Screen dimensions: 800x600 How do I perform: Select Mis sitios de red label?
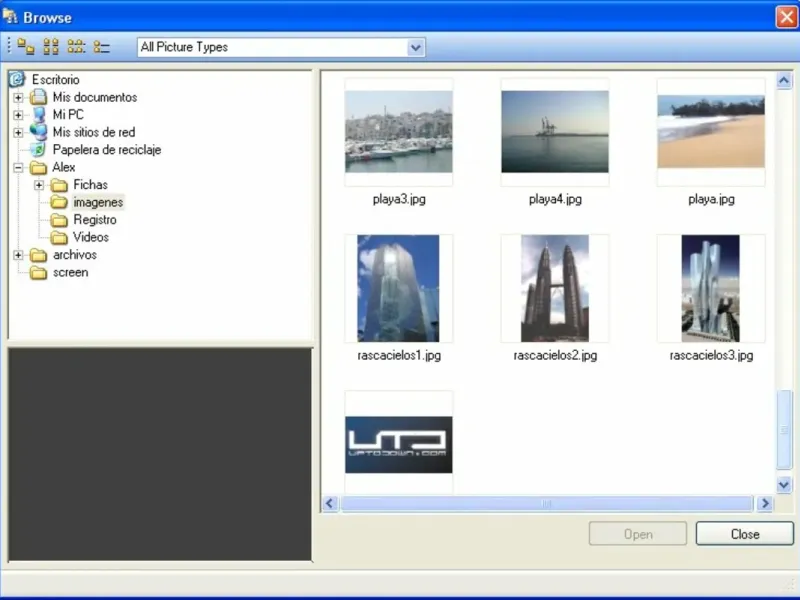tap(94, 132)
